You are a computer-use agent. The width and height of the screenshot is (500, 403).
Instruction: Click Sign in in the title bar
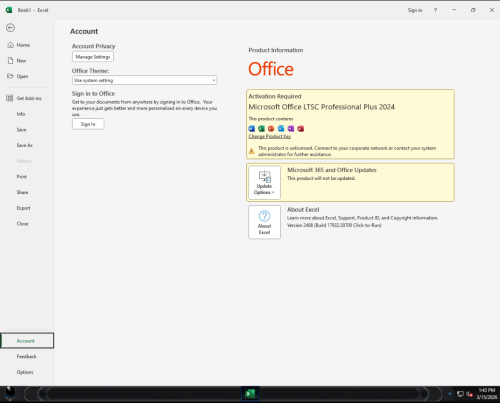point(415,10)
